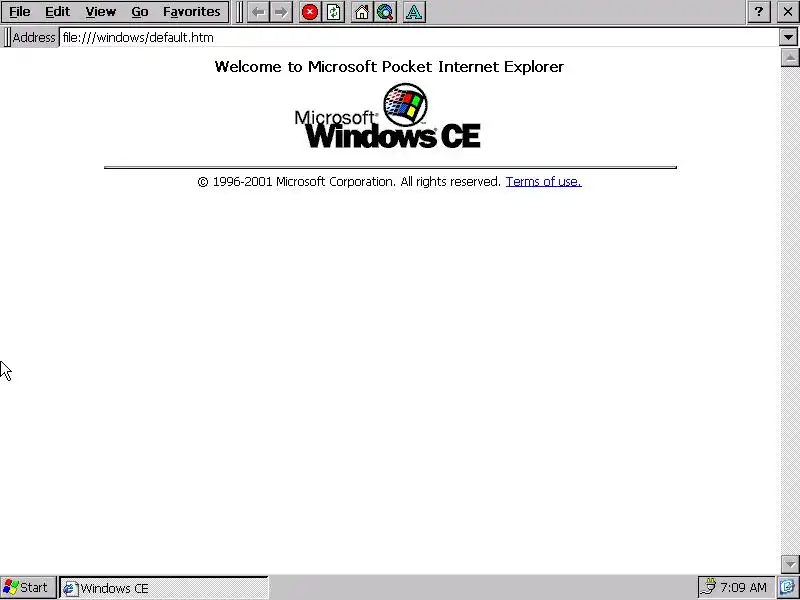Image resolution: width=800 pixels, height=600 pixels.
Task: Stop page loading with red X icon
Action: click(x=310, y=12)
